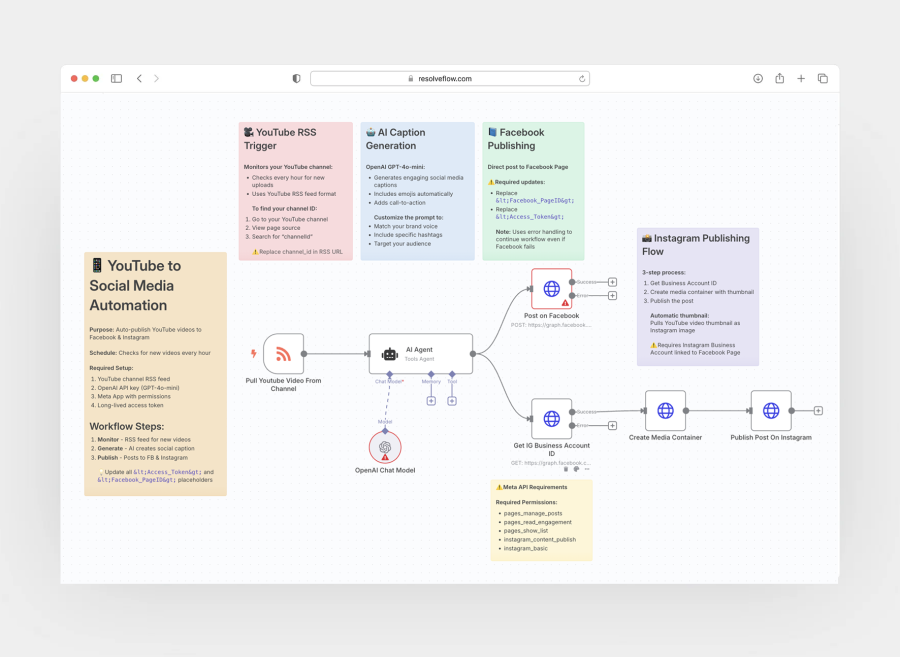Click the 'Publish Post On Instagram' label
The image size is (900, 657).
point(771,437)
